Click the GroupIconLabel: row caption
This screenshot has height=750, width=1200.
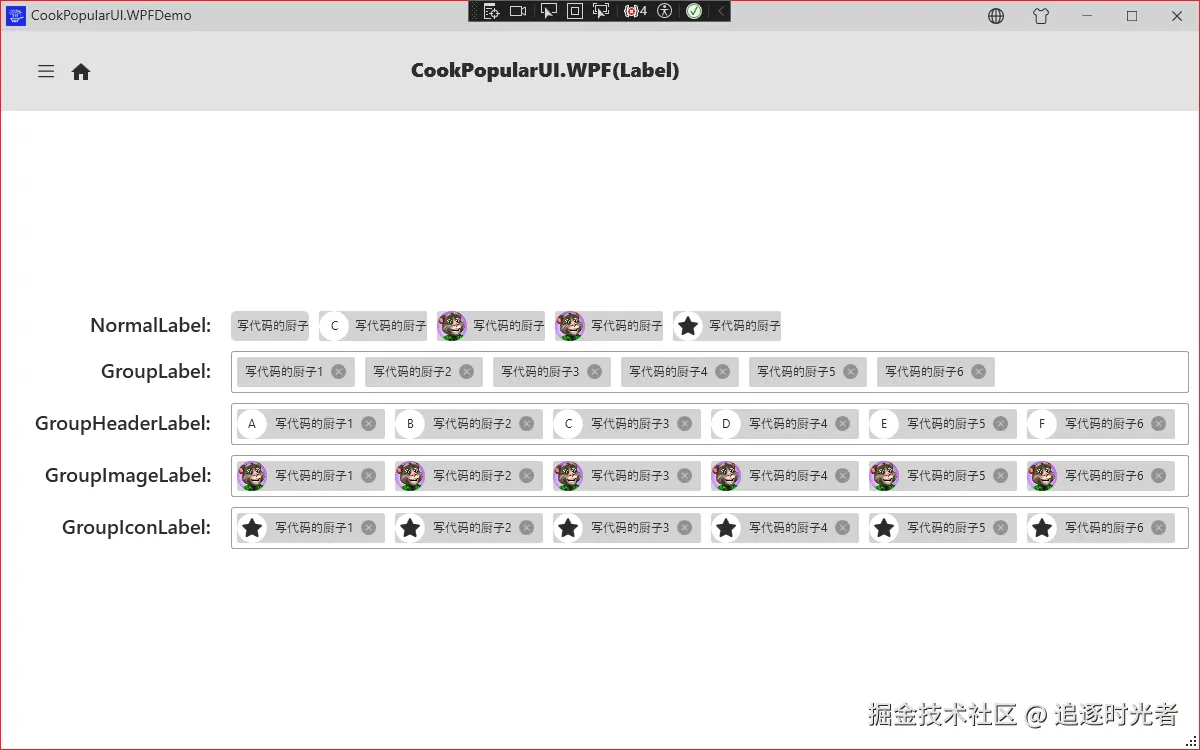click(x=136, y=528)
